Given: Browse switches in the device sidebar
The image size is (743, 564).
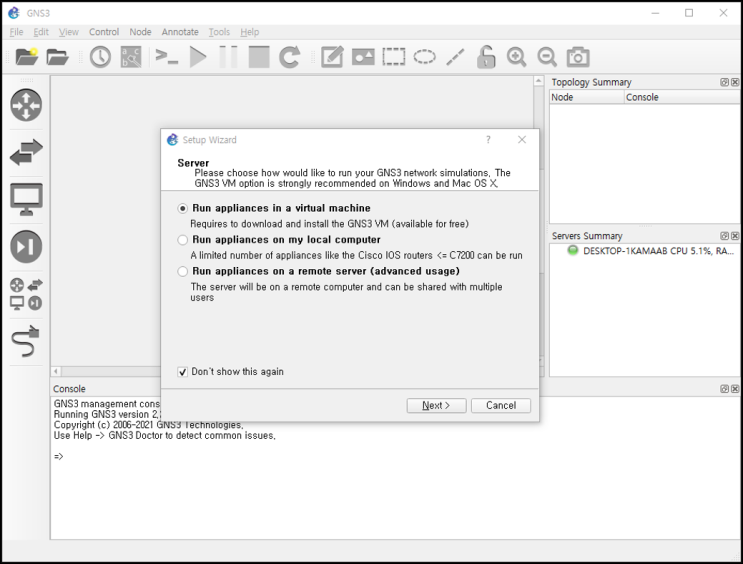Looking at the screenshot, I should [x=26, y=152].
